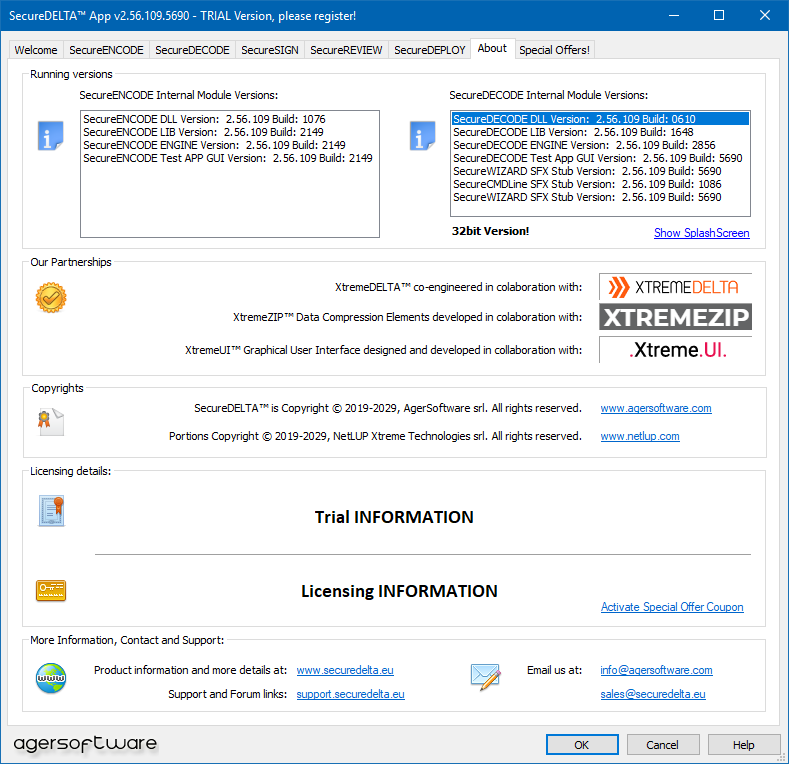
Task: Switch to the SecureDEPLOY tab
Action: point(430,50)
